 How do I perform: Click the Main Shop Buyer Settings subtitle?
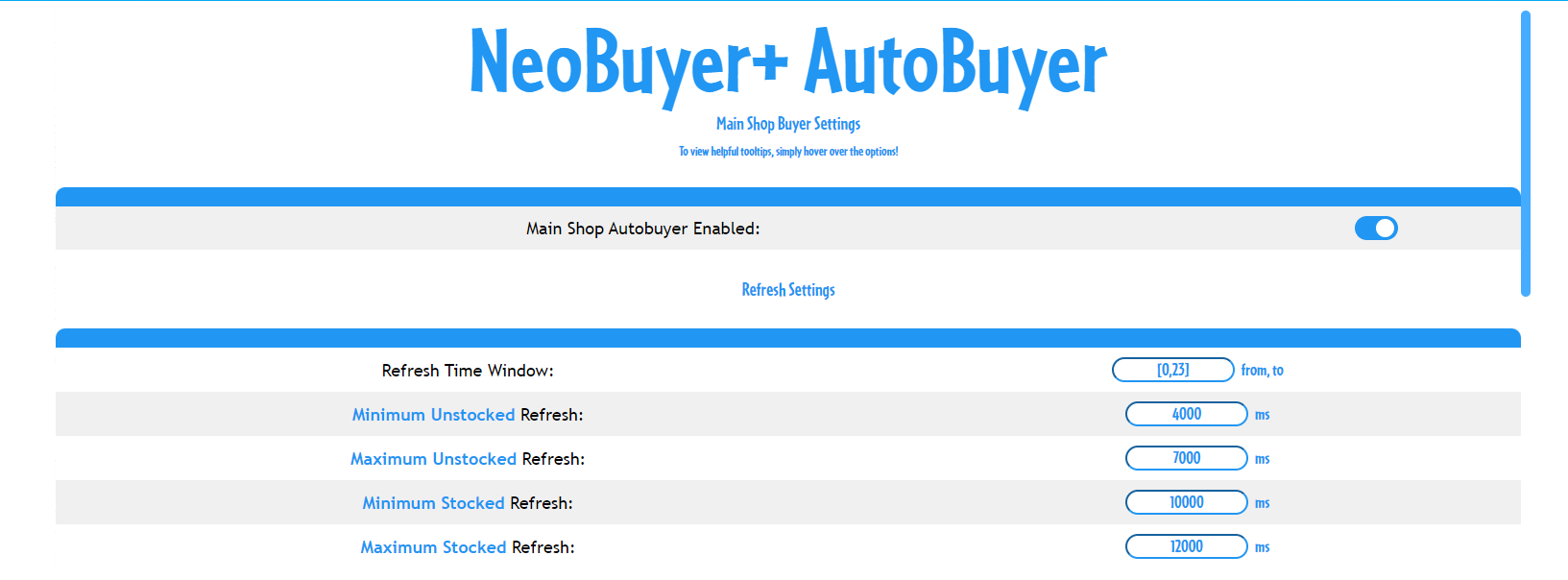tap(787, 123)
